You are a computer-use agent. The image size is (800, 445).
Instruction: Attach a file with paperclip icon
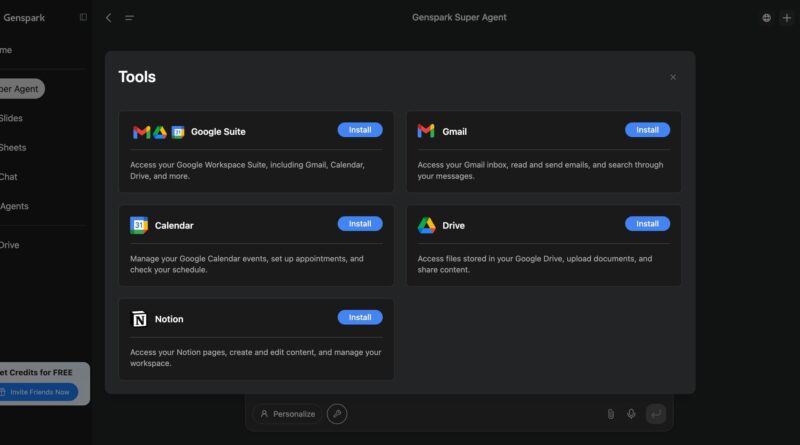tap(611, 414)
